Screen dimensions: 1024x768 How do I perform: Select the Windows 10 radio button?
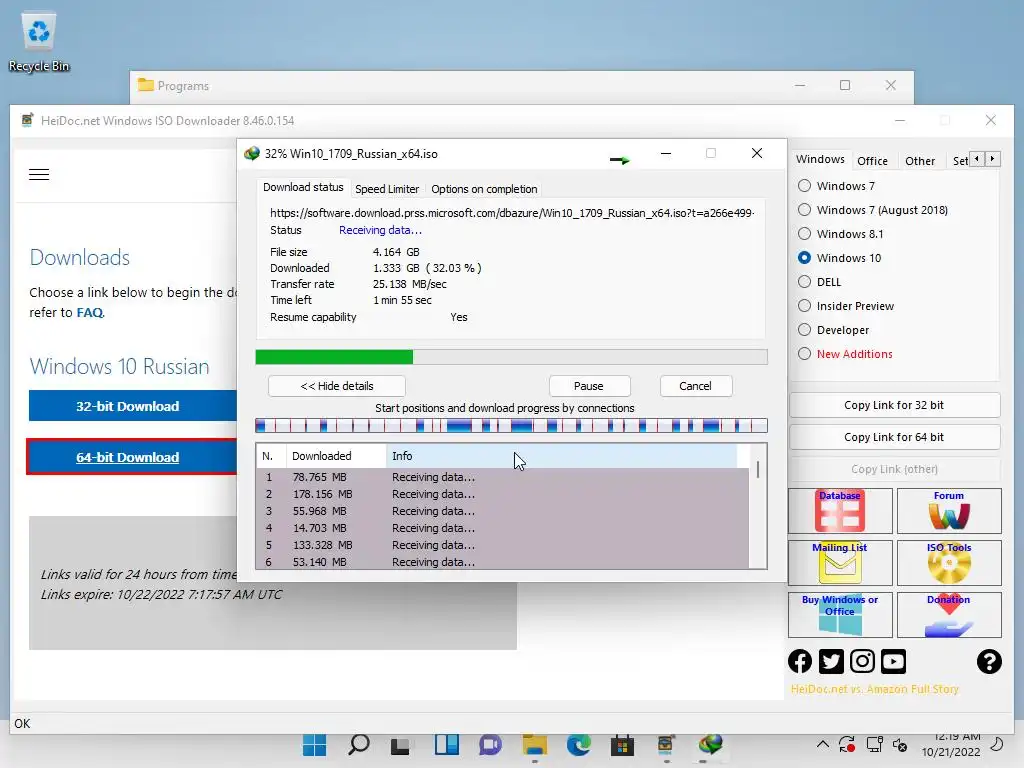pos(805,258)
